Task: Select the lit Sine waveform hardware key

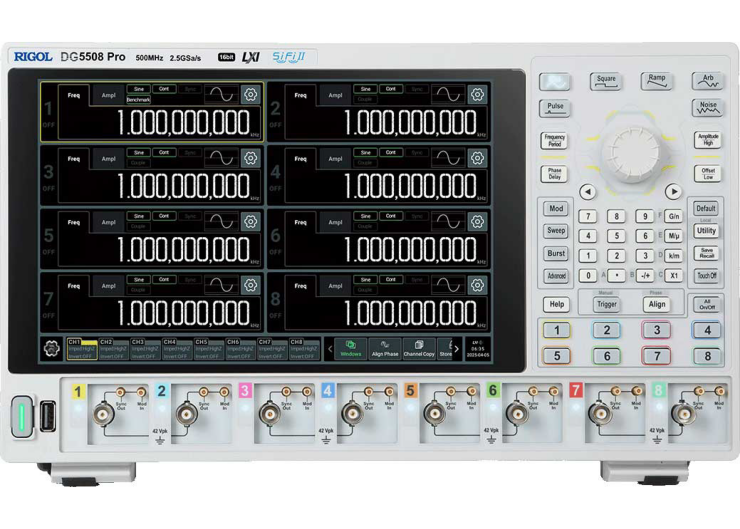Action: coord(555,82)
